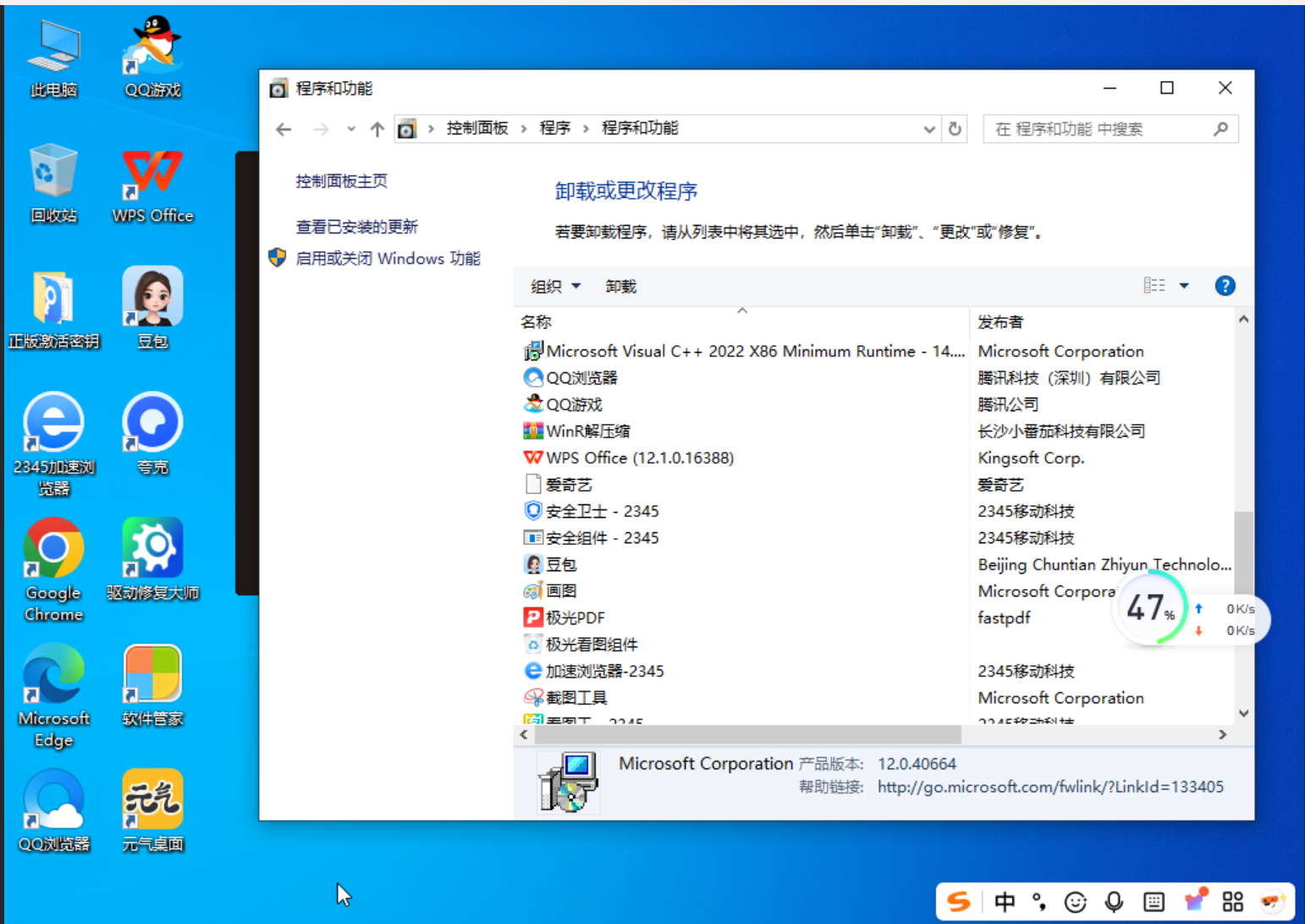The width and height of the screenshot is (1305, 924).
Task: Click the Sogou S logo on input bar
Action: pyautogui.click(x=959, y=902)
